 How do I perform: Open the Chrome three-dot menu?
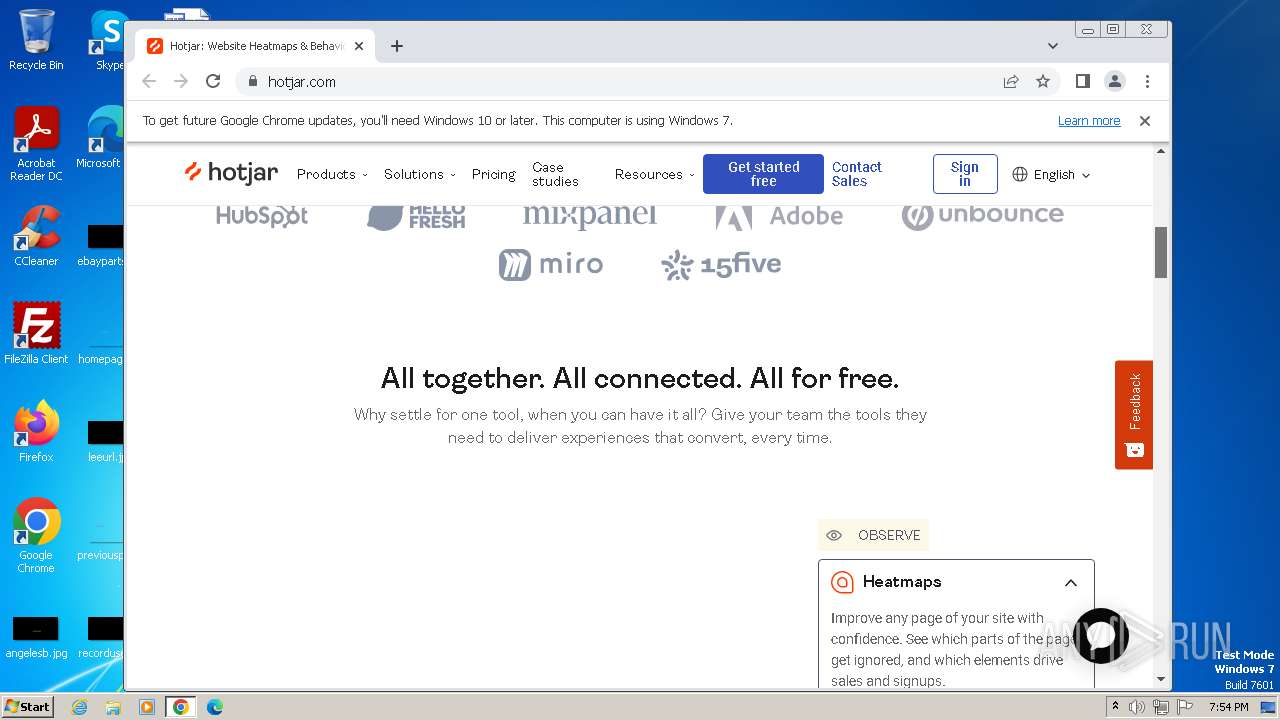1147,81
